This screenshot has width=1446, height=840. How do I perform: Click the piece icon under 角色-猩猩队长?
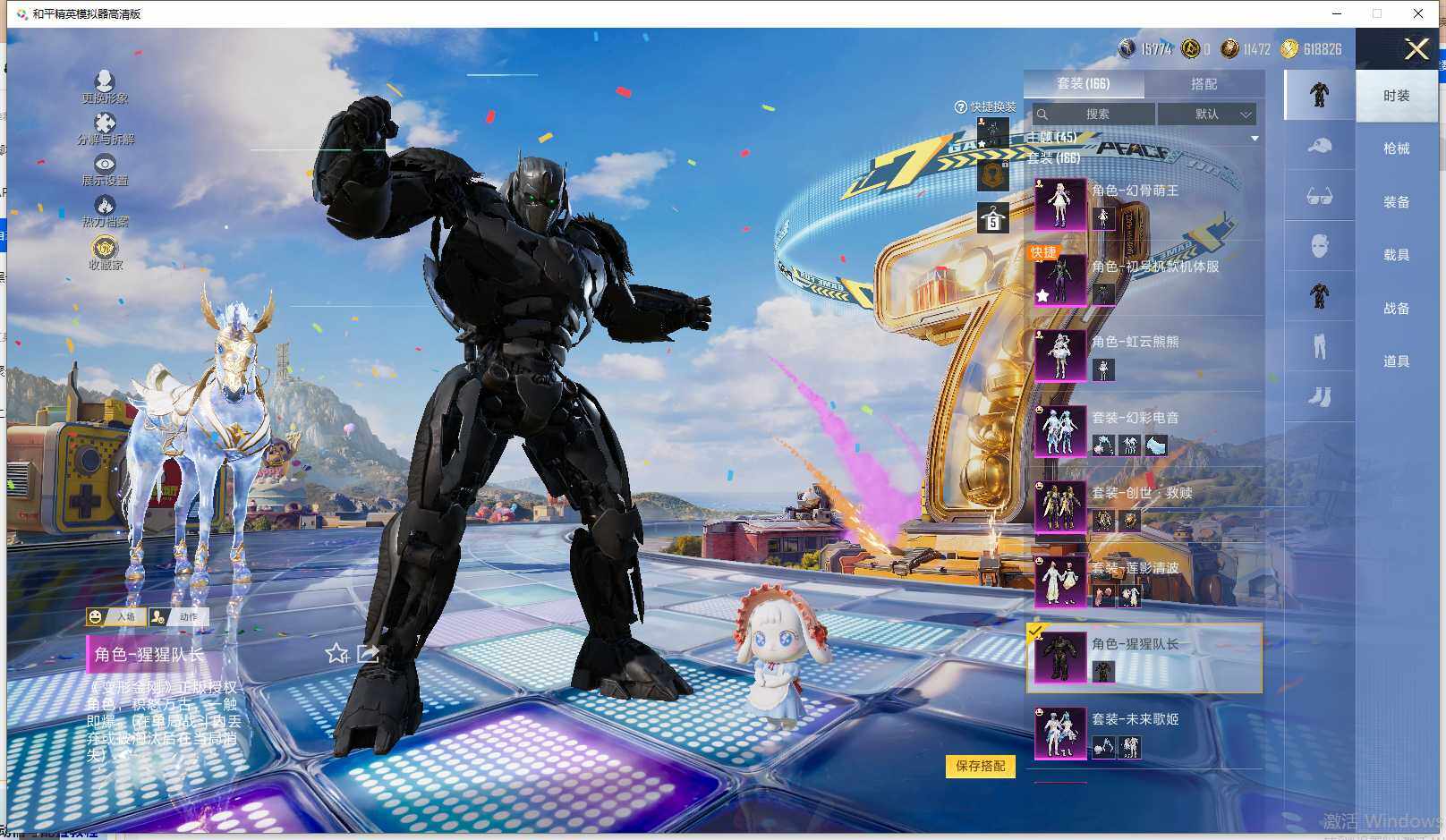point(1103,671)
